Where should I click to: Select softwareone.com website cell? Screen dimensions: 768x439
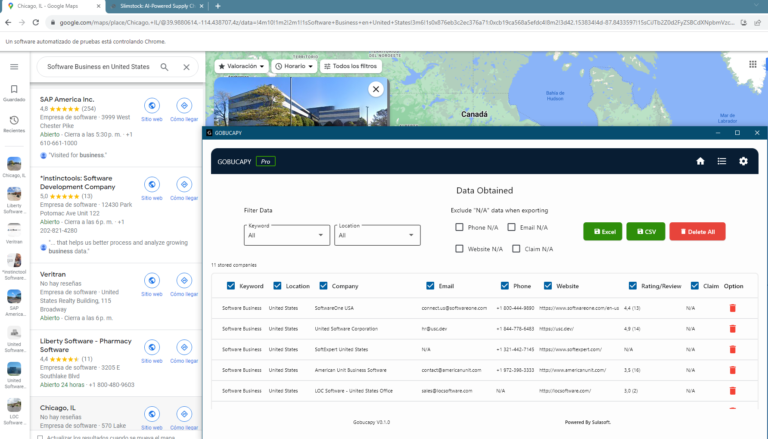pyautogui.click(x=579, y=308)
